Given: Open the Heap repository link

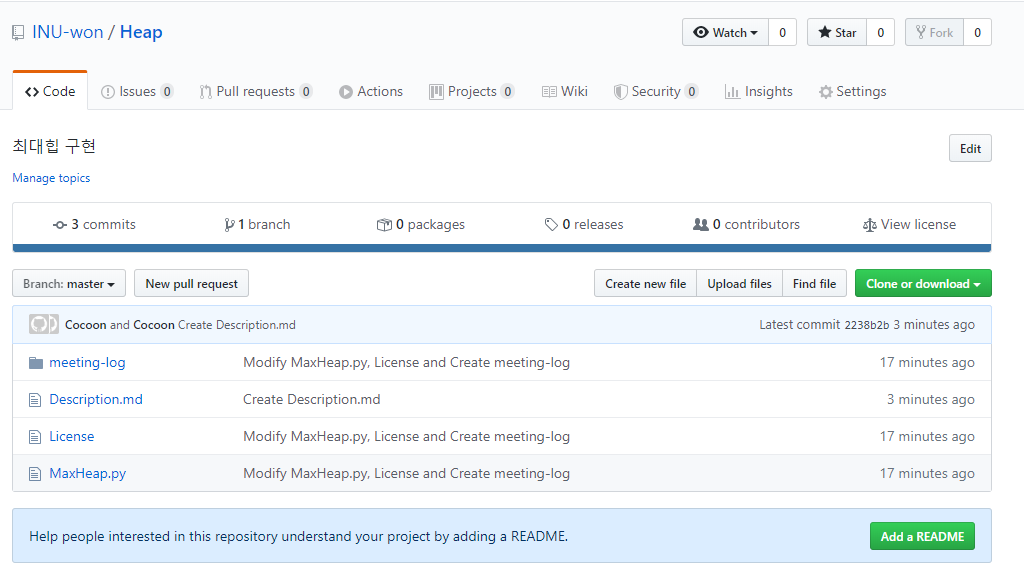Looking at the screenshot, I should point(141,32).
